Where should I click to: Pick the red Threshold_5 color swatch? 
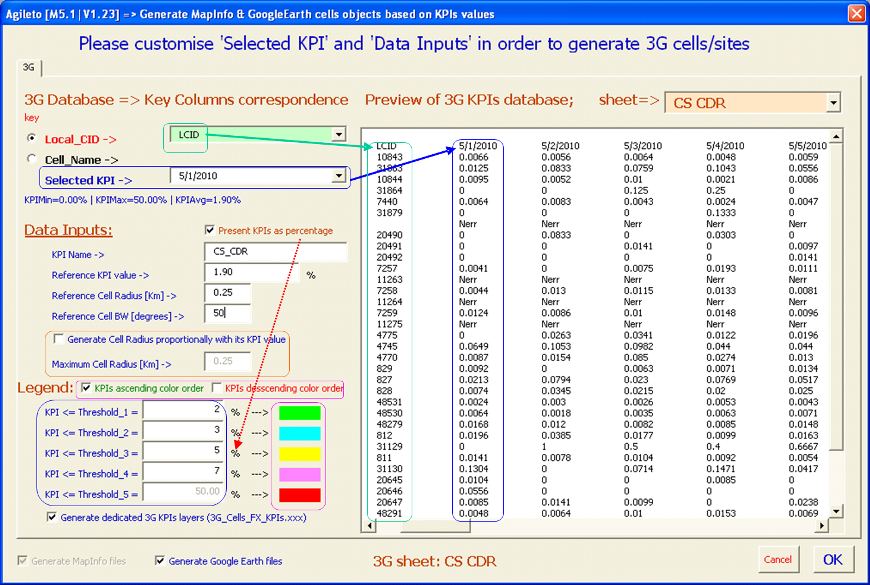(x=300, y=494)
